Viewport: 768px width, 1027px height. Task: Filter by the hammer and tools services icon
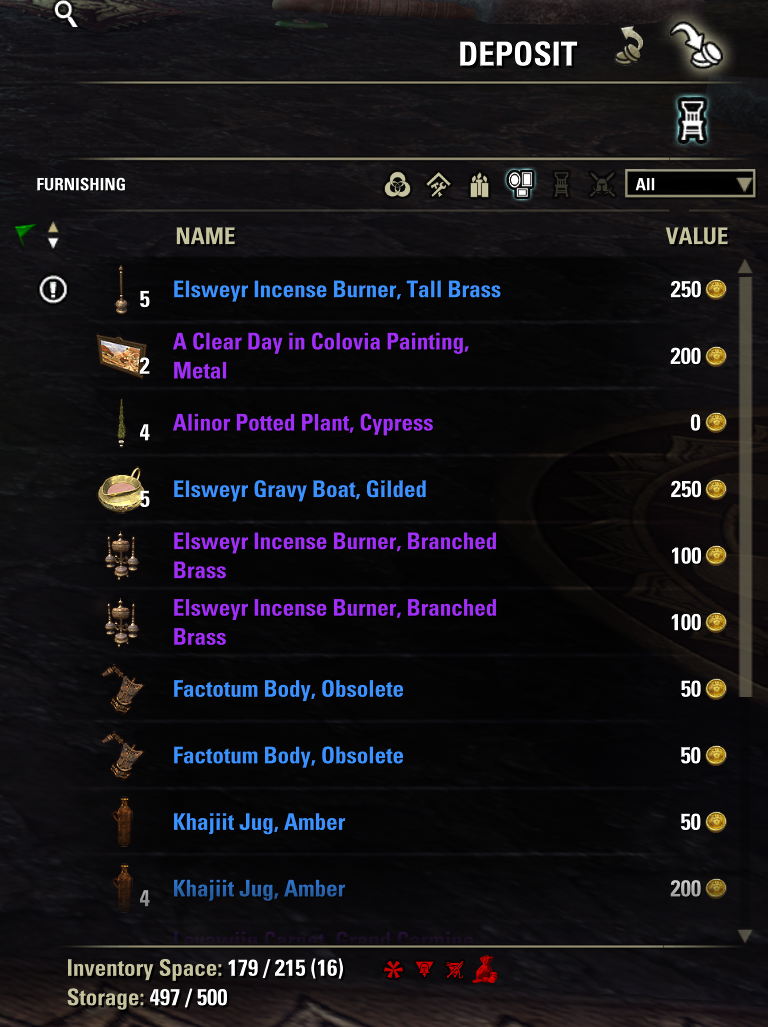point(438,185)
